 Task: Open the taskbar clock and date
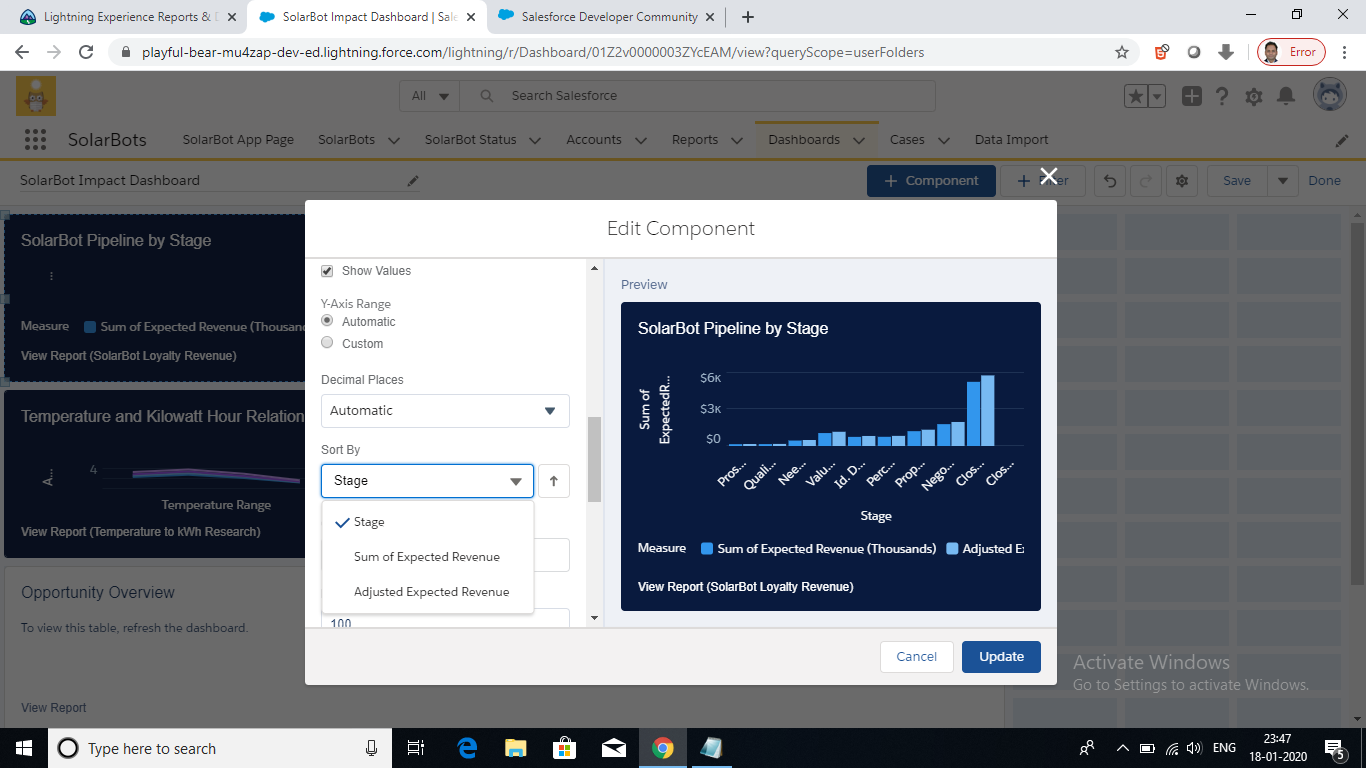[1278, 748]
